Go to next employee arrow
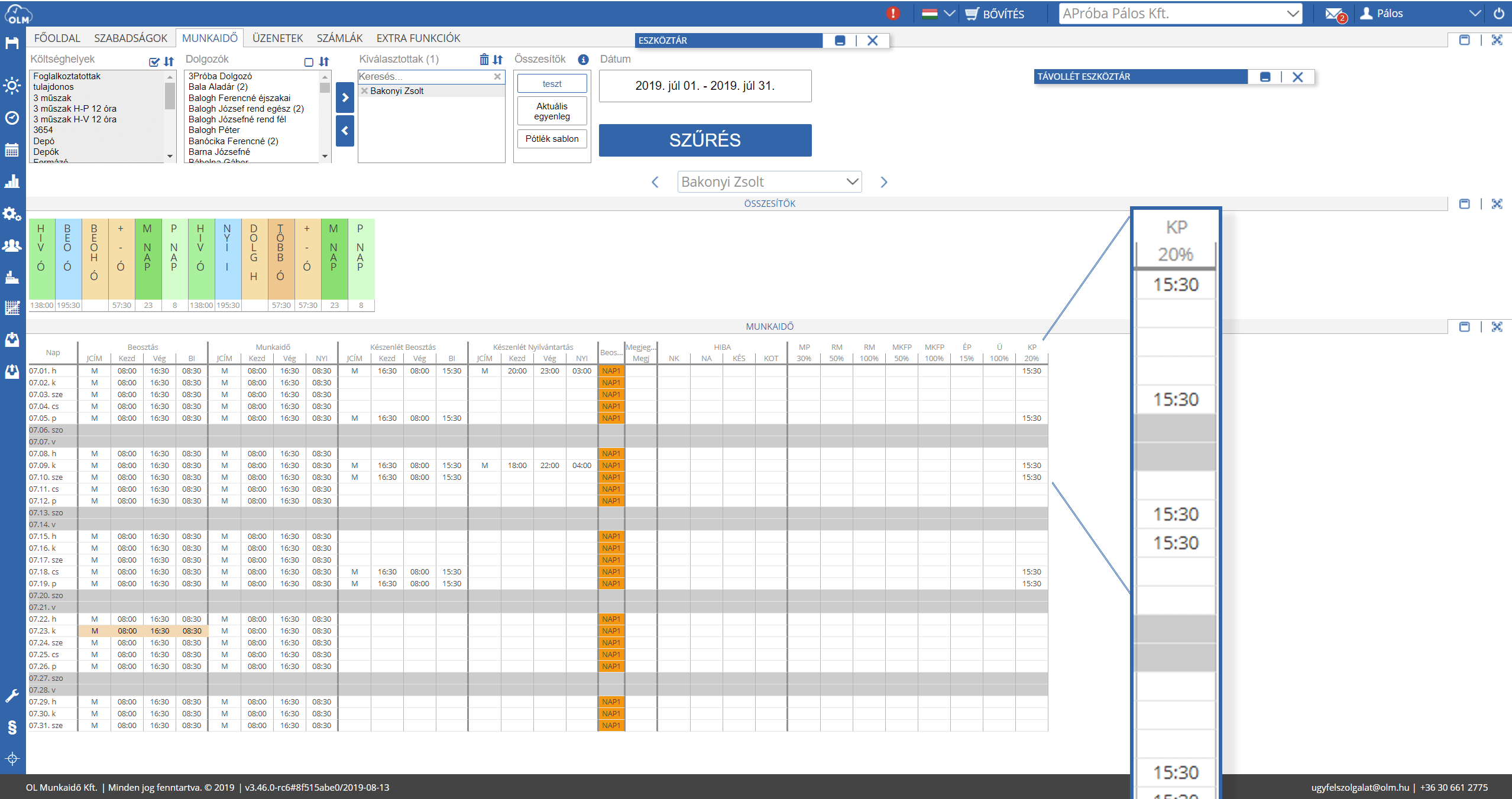This screenshot has height=799, width=1512. click(884, 182)
